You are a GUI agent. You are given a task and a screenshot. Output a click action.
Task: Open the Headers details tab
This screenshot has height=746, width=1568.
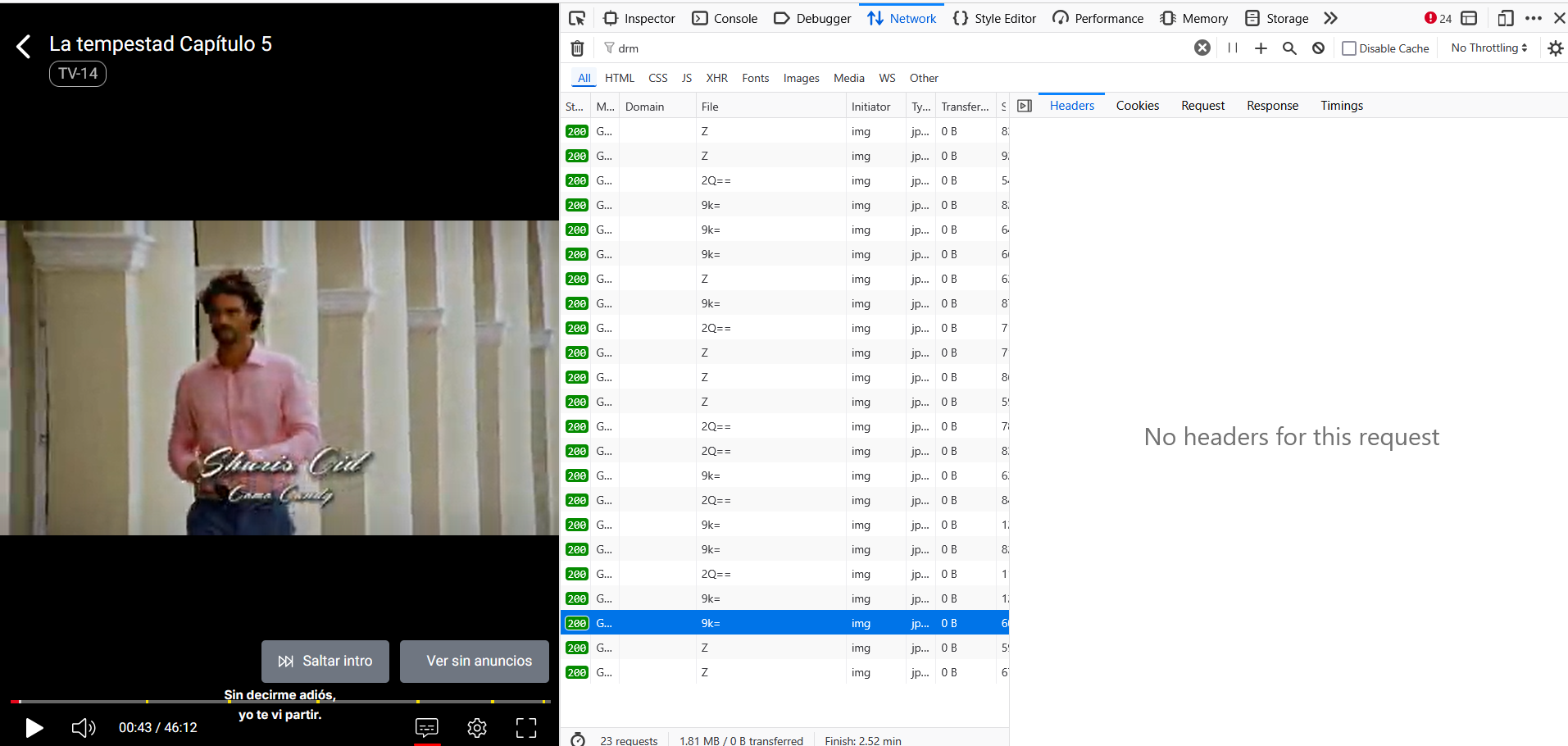(x=1072, y=106)
